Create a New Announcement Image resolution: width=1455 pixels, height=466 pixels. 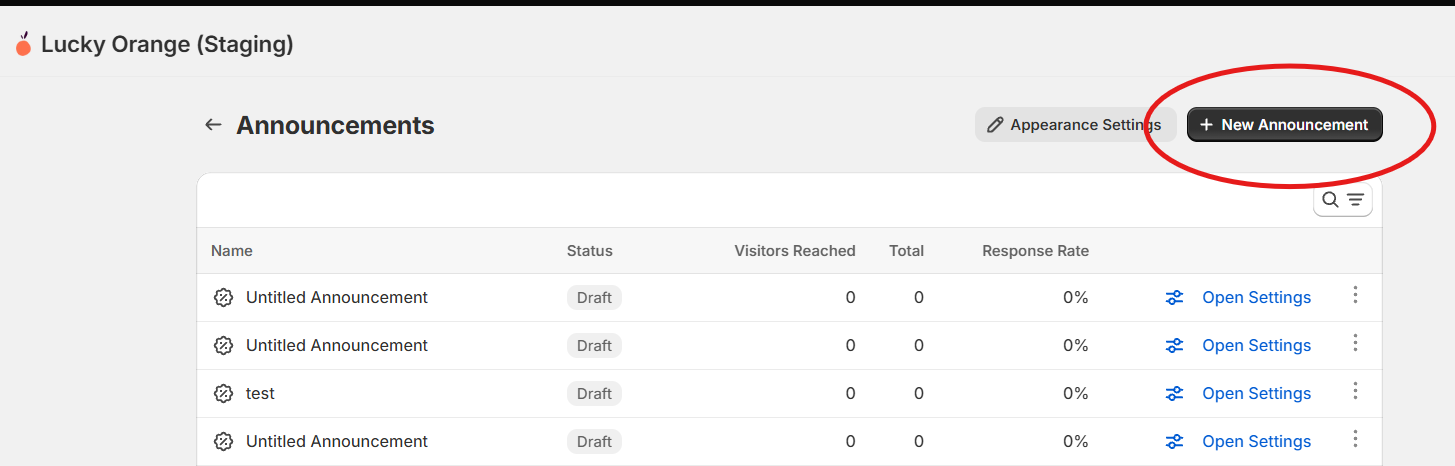(x=1285, y=125)
